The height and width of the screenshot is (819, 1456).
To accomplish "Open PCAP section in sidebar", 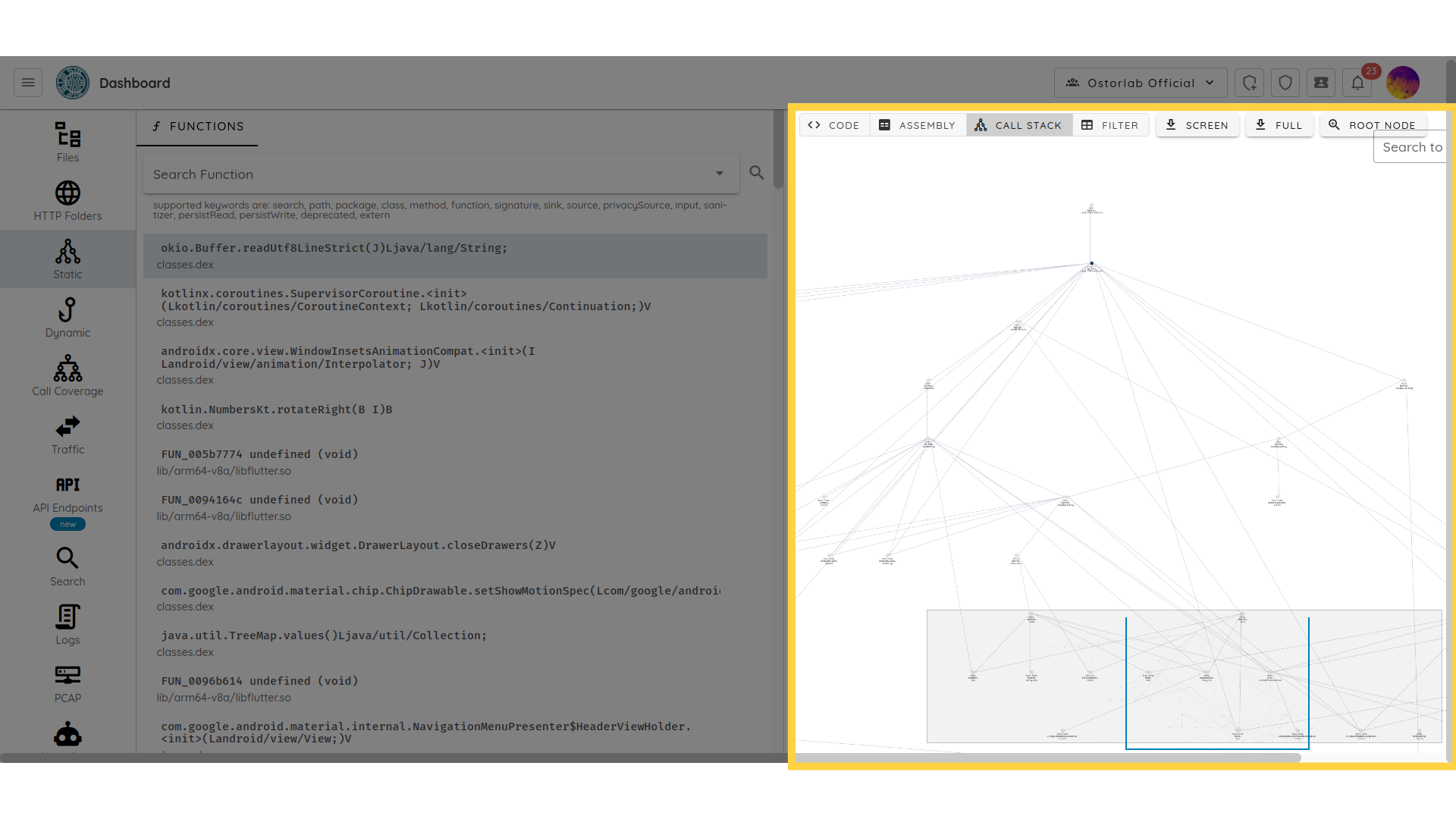I will 67,683.
